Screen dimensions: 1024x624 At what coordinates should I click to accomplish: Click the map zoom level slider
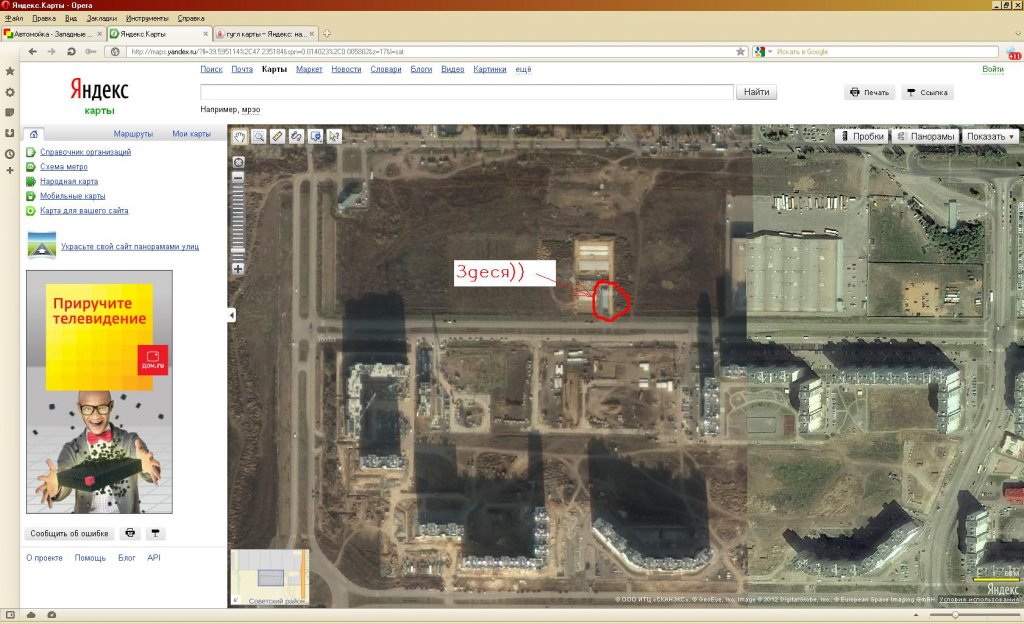pyautogui.click(x=238, y=220)
